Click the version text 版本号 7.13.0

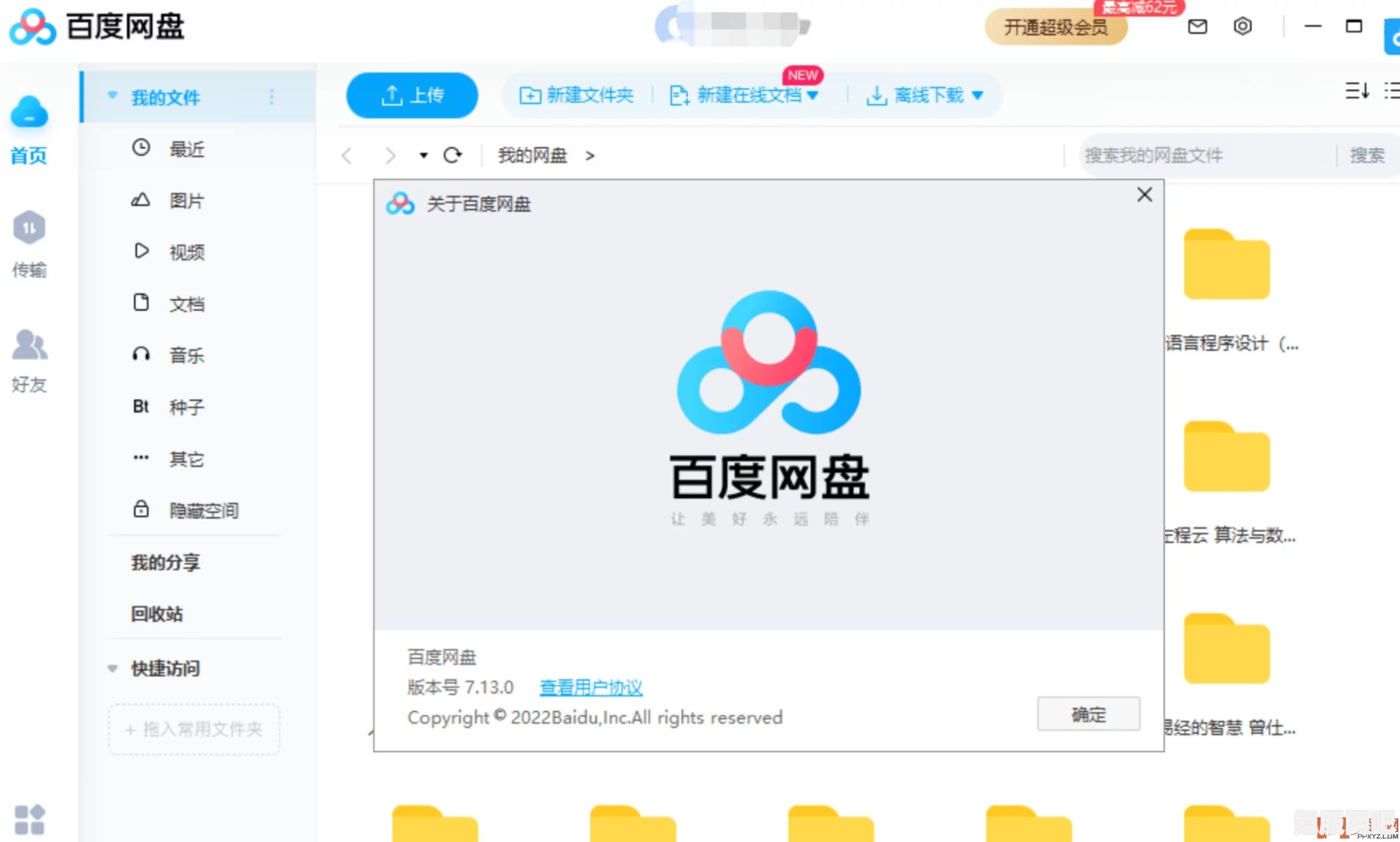point(461,687)
